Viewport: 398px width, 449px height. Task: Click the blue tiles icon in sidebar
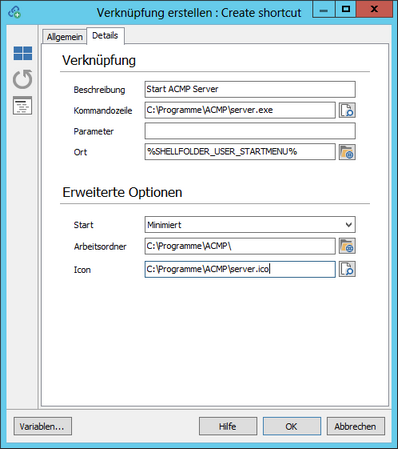[x=23, y=53]
